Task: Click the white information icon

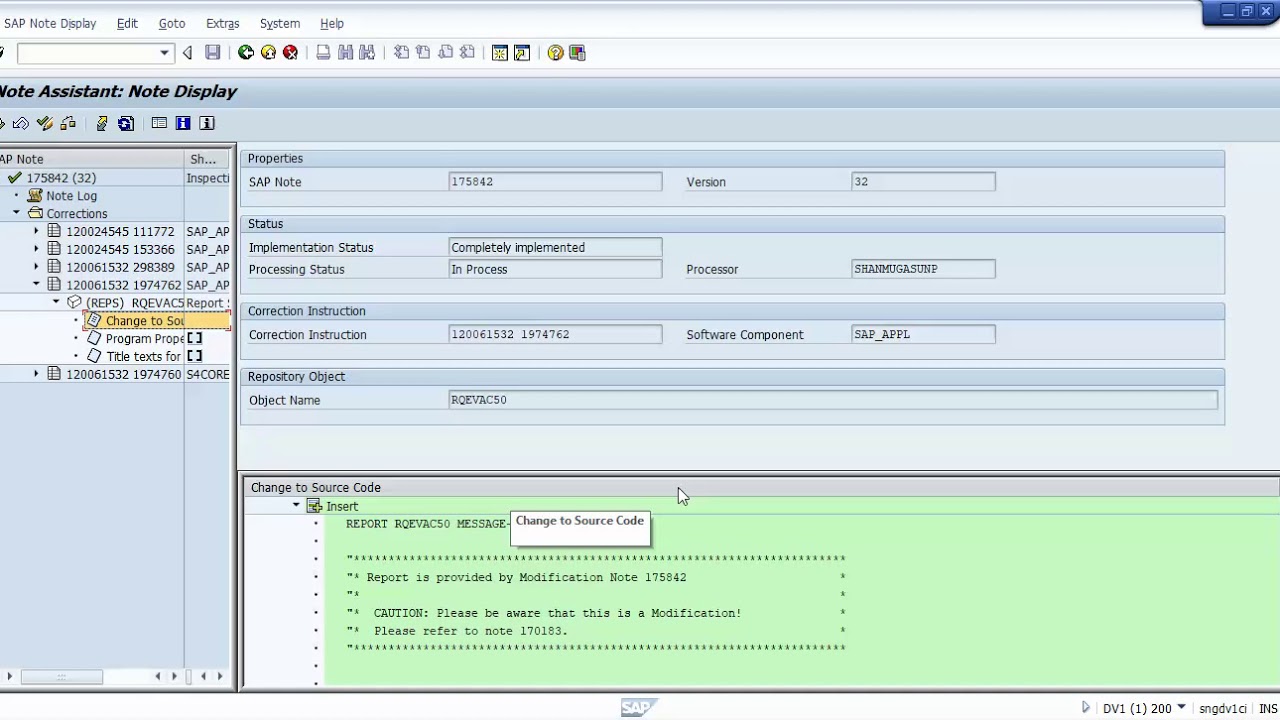Action: [207, 123]
